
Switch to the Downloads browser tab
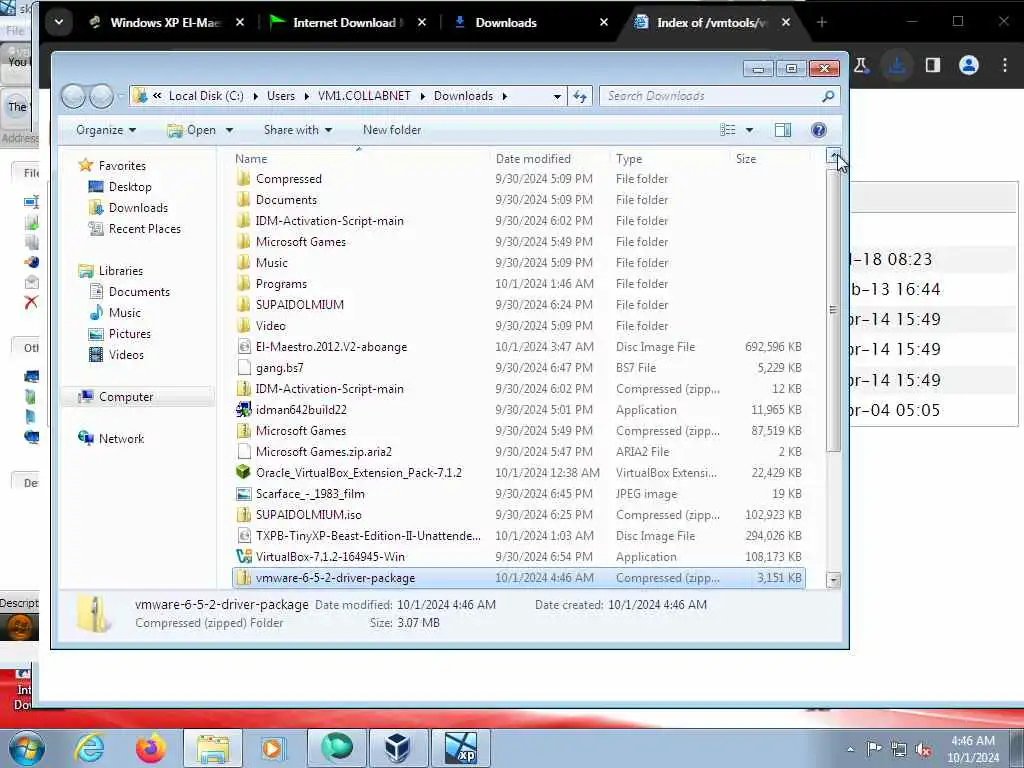pyautogui.click(x=505, y=22)
